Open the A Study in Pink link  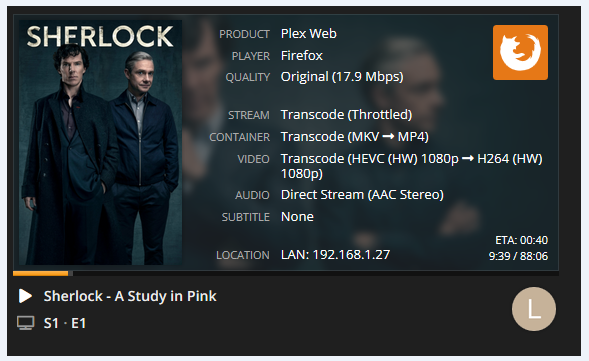point(165,296)
